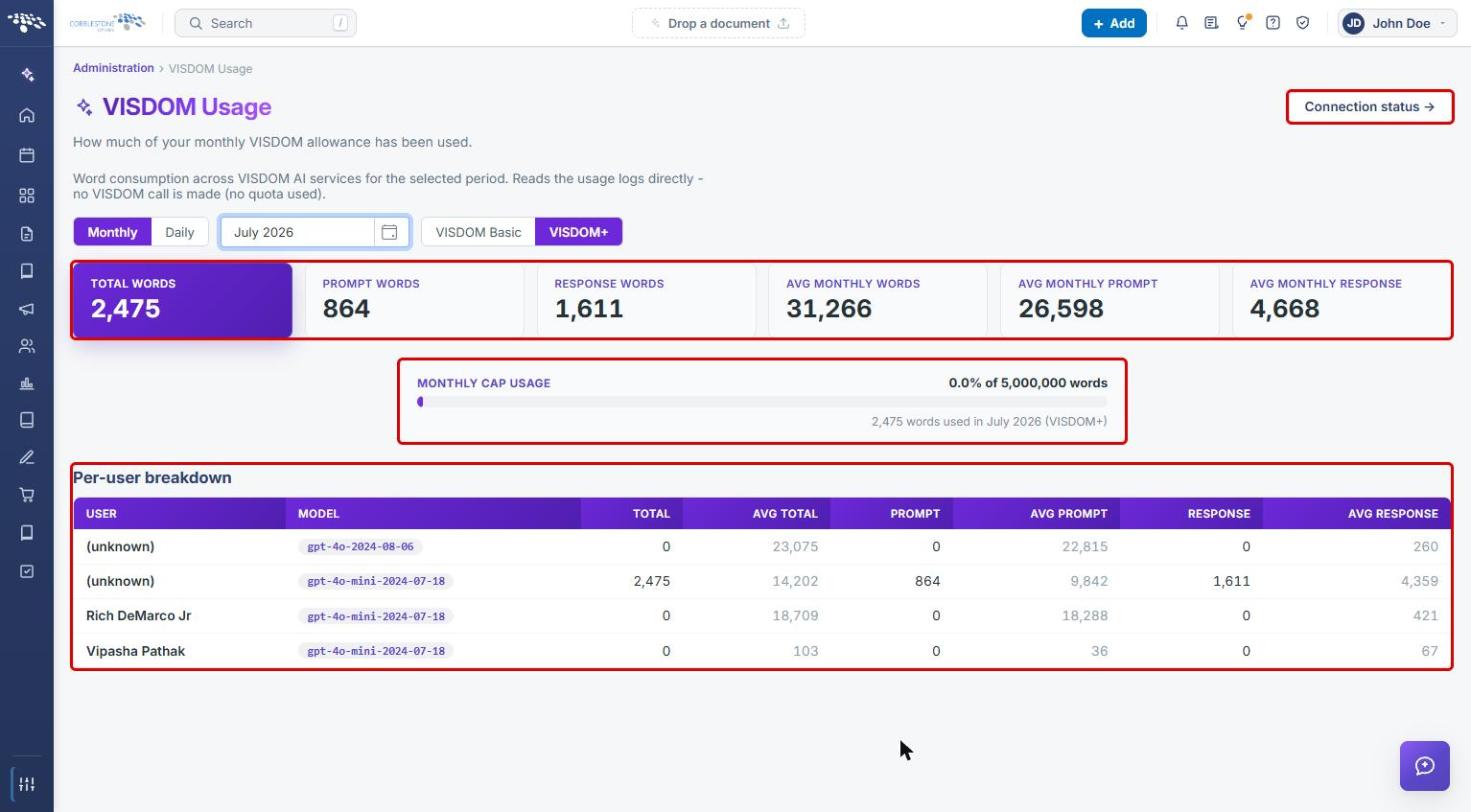
Task: Open the pencil edit icon in the sidebar
Action: click(x=27, y=457)
